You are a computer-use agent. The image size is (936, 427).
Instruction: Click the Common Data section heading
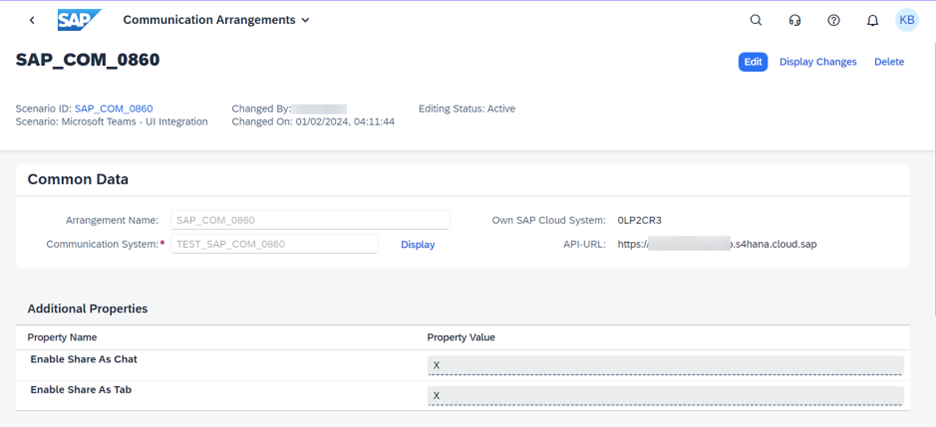(78, 179)
